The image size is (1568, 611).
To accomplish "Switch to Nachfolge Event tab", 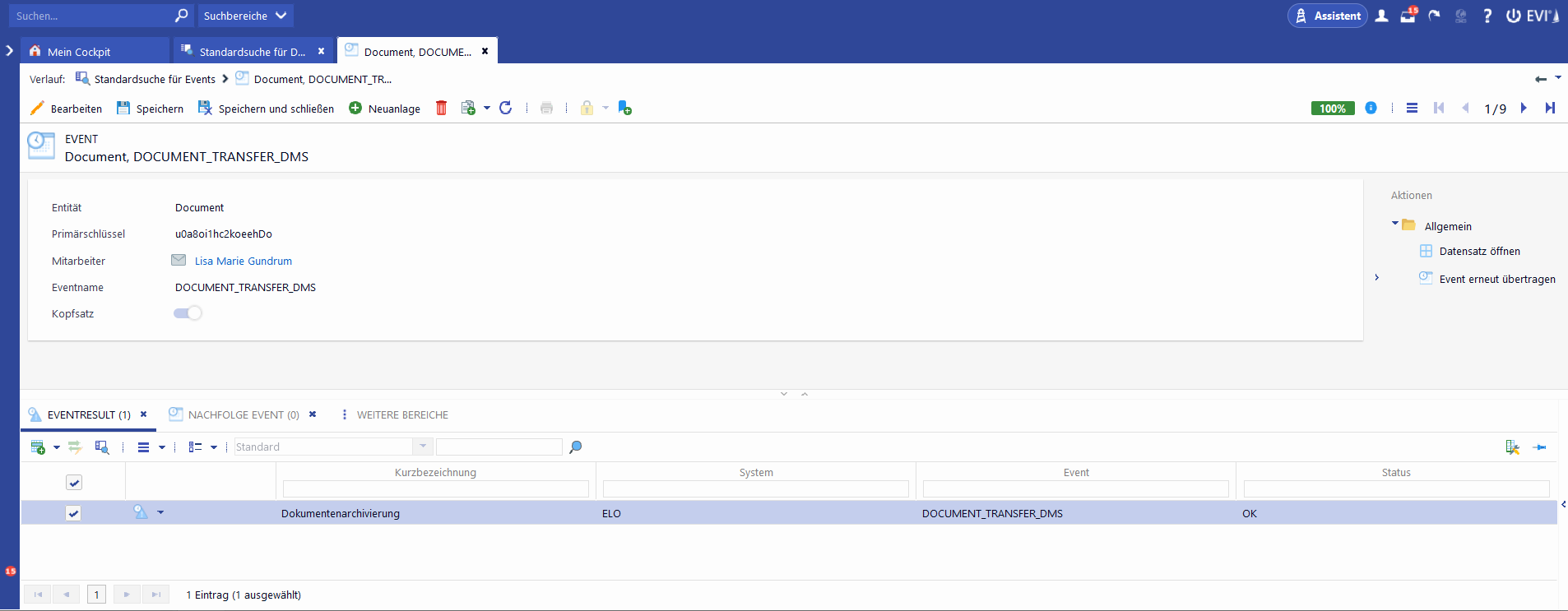I will tap(243, 414).
